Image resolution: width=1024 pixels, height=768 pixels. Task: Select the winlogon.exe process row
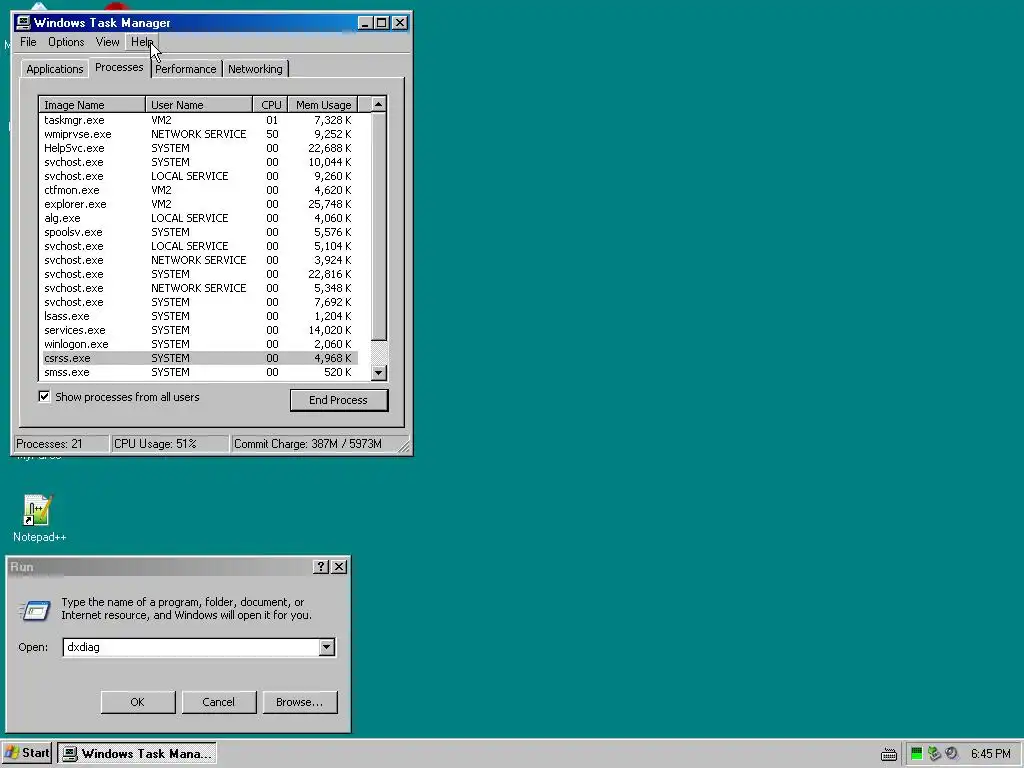[199, 344]
